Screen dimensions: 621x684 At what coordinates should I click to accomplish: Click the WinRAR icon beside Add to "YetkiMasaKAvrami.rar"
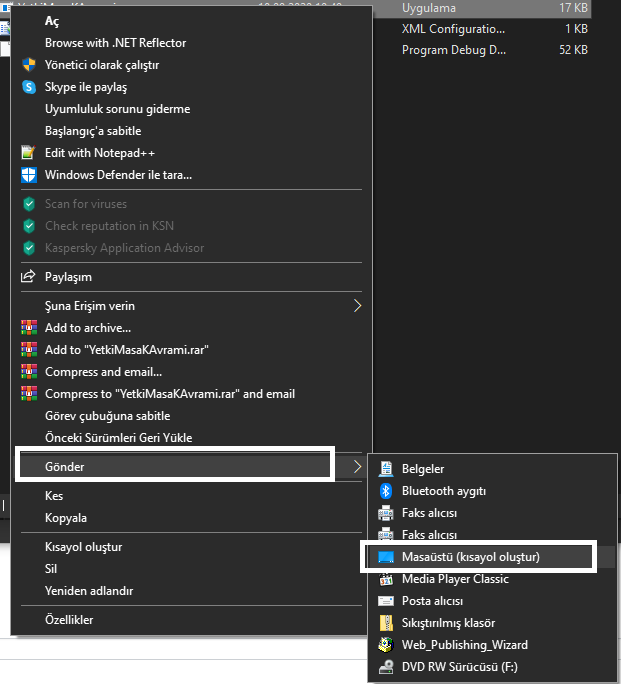tap(29, 349)
